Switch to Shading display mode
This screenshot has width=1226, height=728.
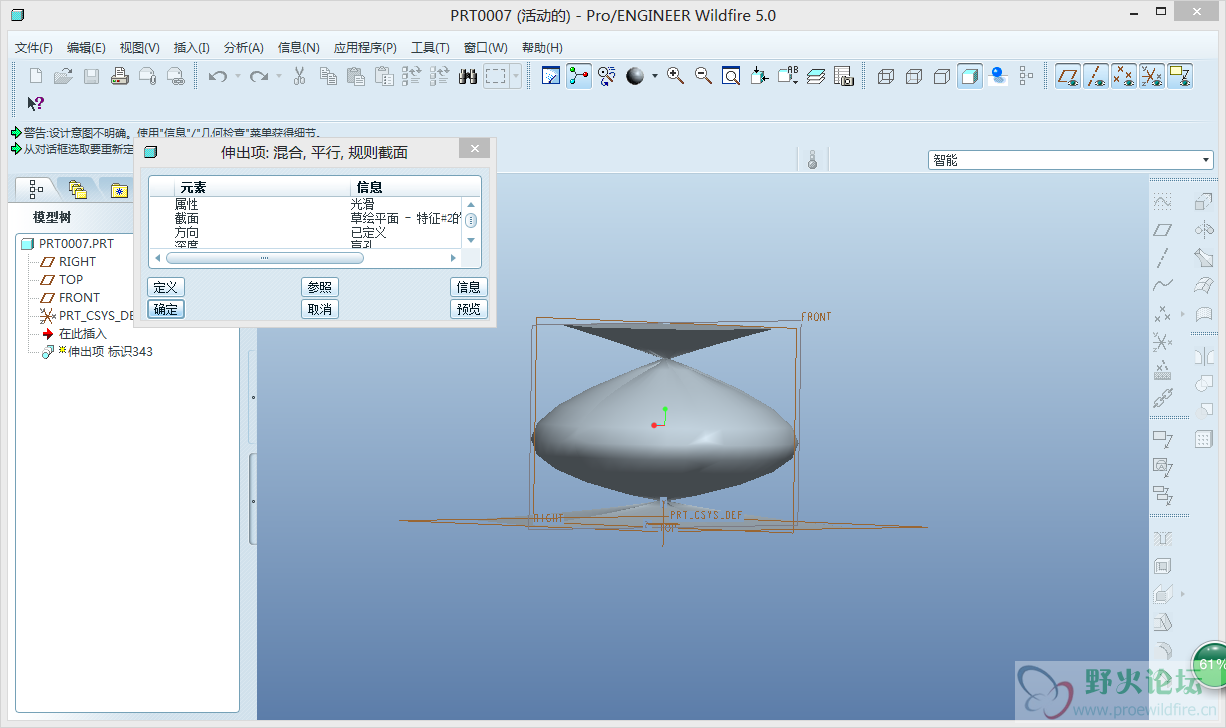point(969,76)
